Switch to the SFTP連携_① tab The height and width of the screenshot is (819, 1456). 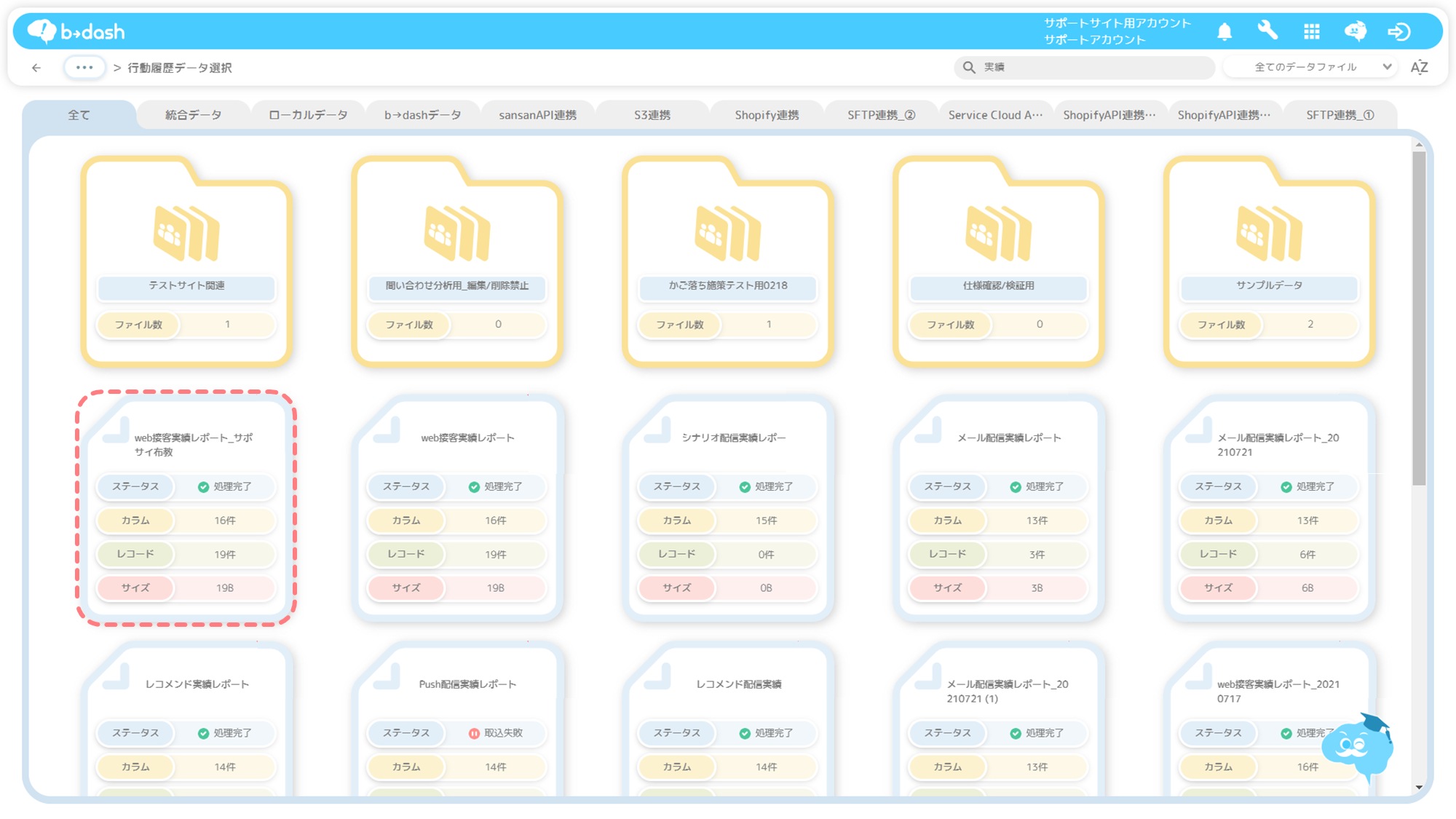[x=1340, y=115]
